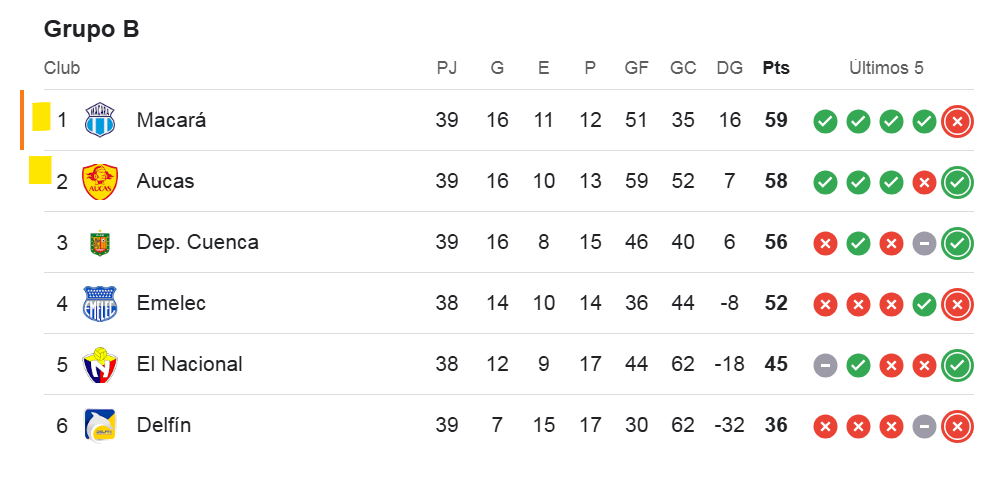Screen dimensions: 1007x493
Task: Open the El Nacional team link
Action: (x=189, y=365)
